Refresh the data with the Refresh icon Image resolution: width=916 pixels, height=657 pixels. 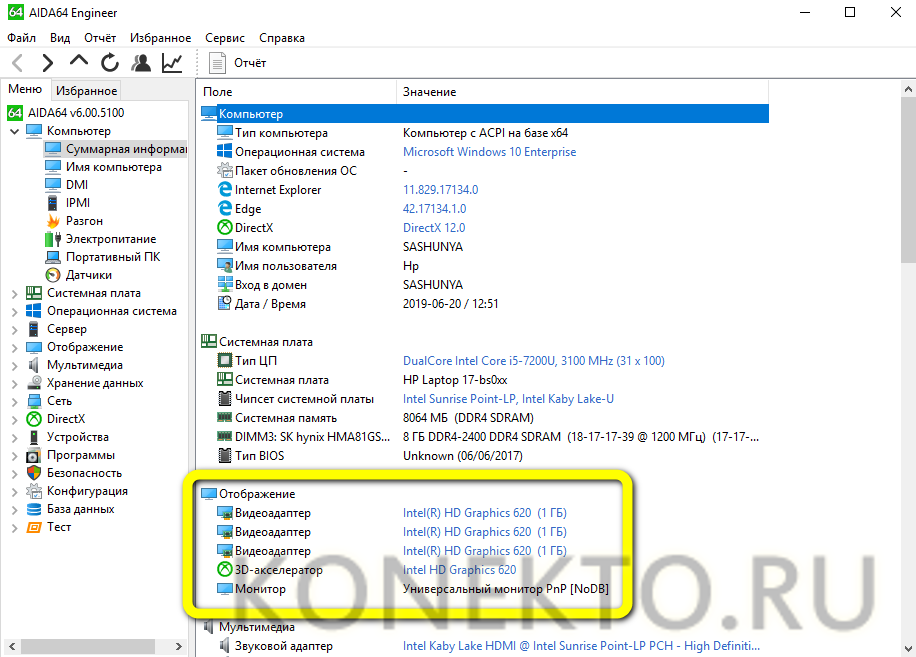click(x=109, y=62)
